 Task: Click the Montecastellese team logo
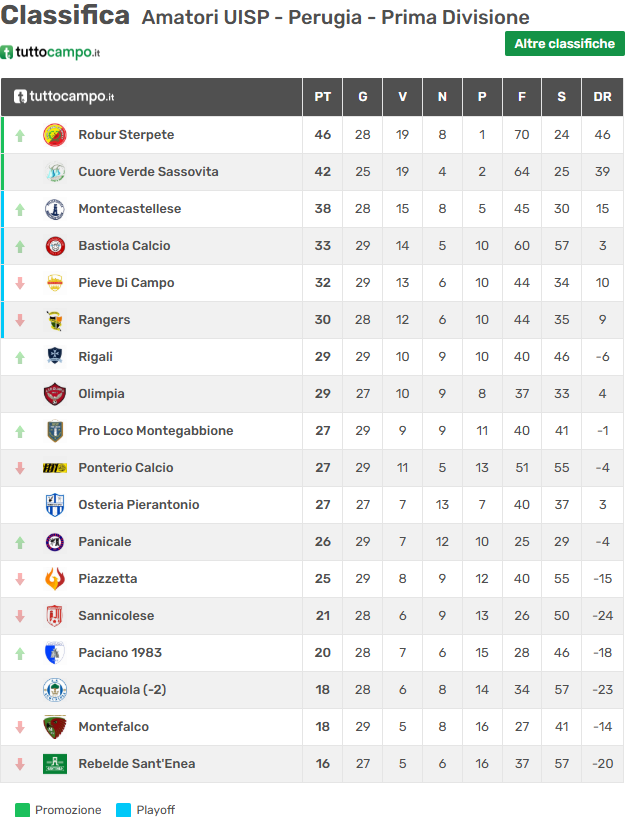point(54,209)
